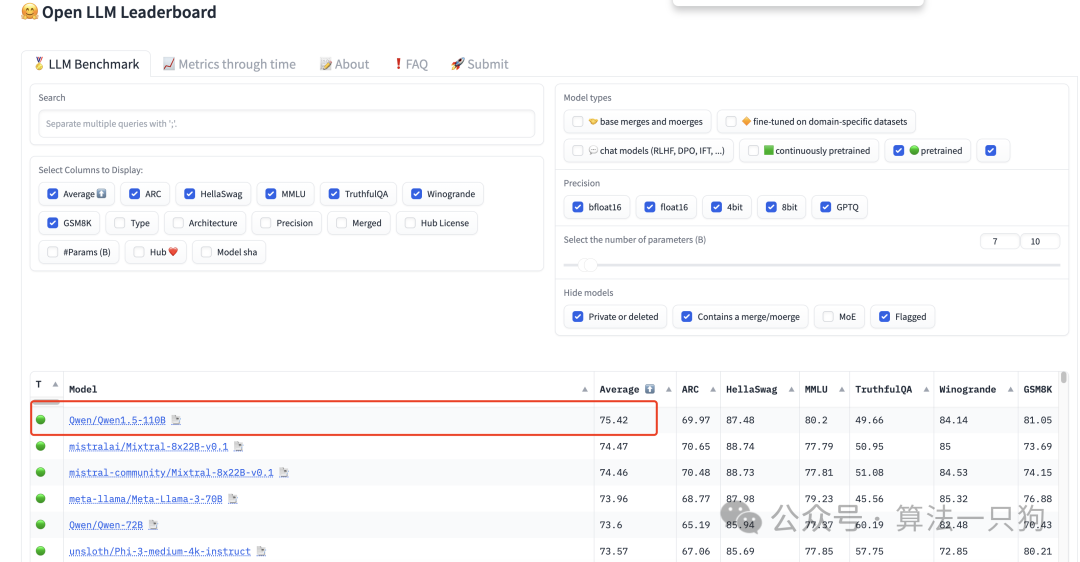1080x562 pixels.
Task: Open the Qwen/Qwen-72B model link
Action: coord(106,525)
